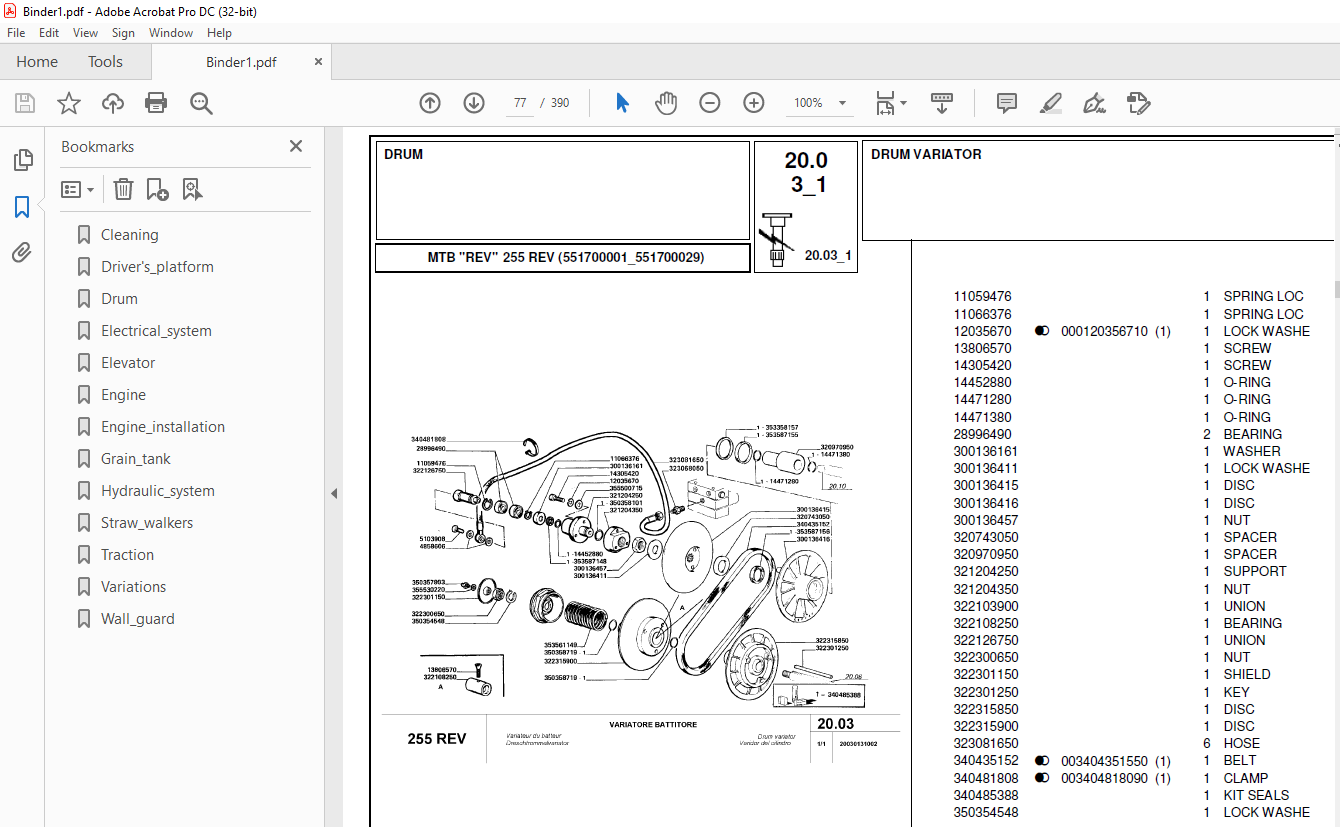Add this document to starred favorites

point(69,103)
